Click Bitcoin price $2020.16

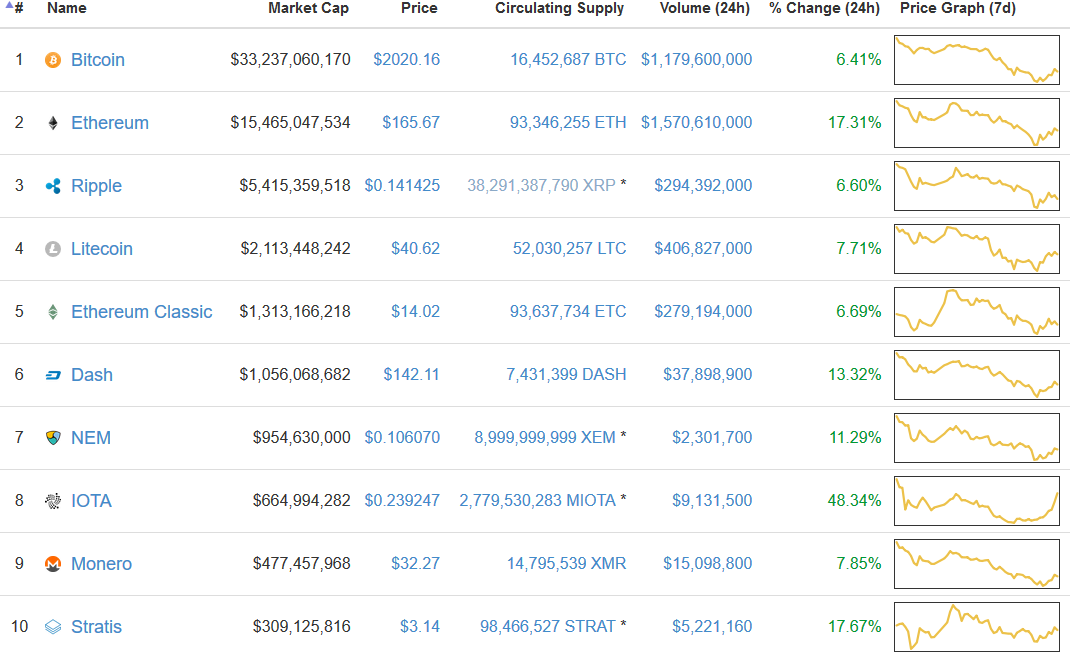[x=407, y=59]
